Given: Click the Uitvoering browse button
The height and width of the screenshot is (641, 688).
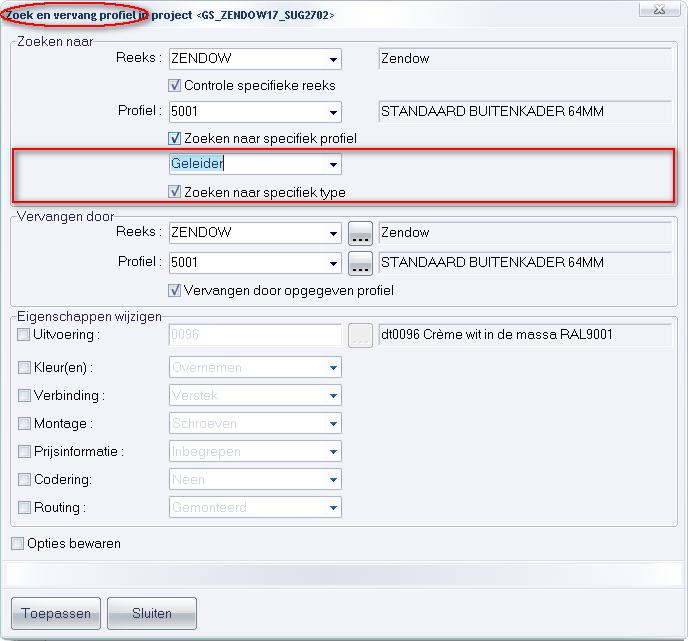Looking at the screenshot, I should click(x=360, y=336).
